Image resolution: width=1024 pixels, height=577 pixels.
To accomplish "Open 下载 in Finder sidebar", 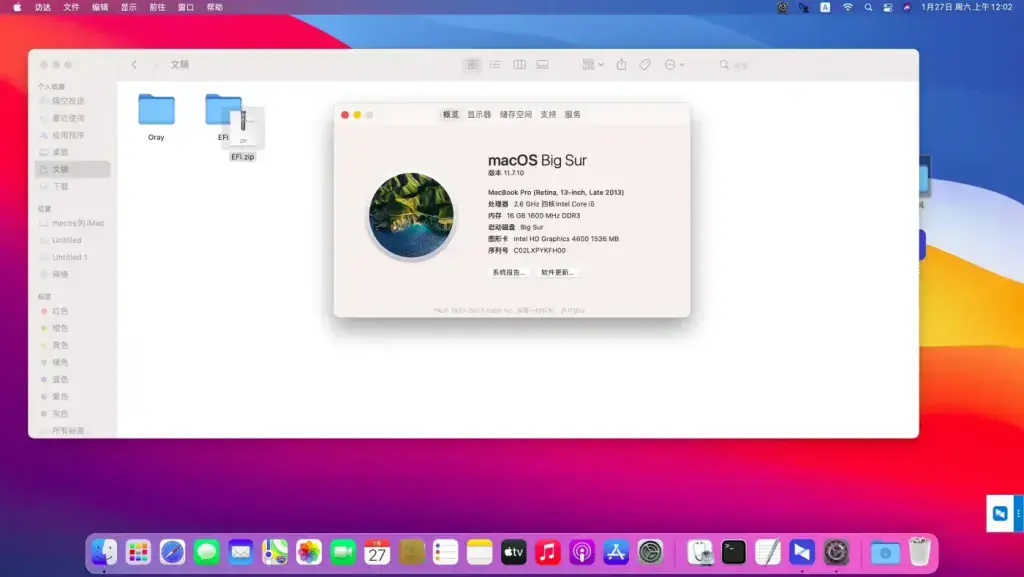I will tap(60, 186).
